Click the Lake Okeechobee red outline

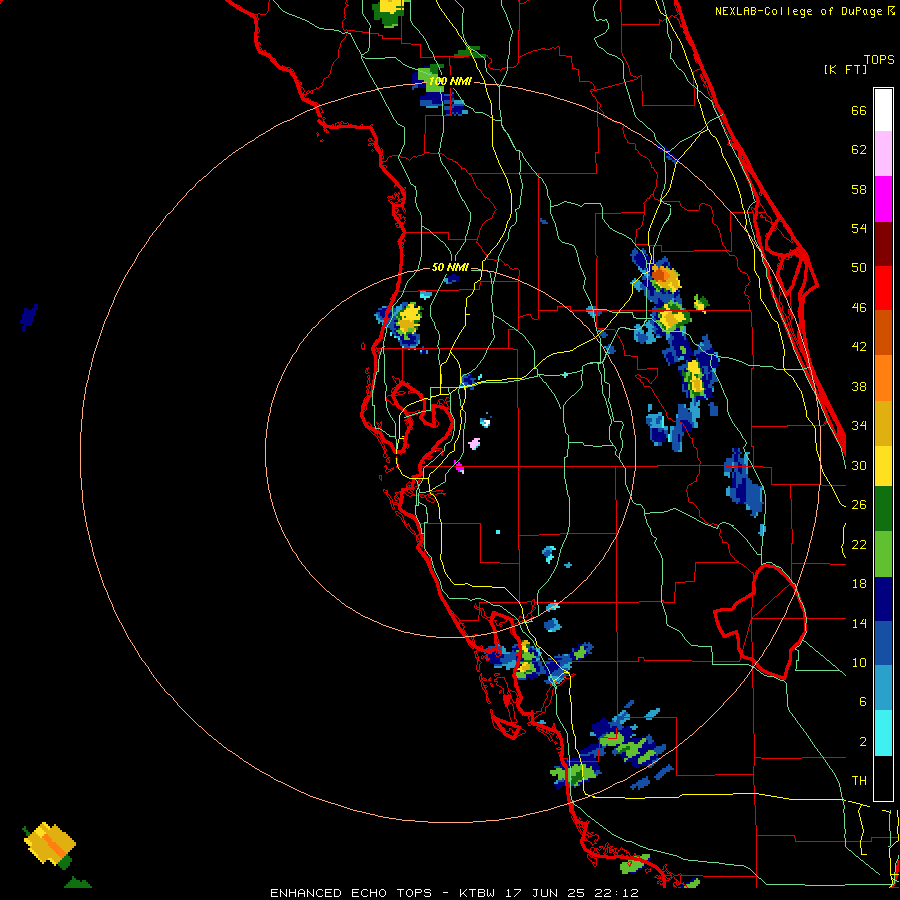[x=761, y=620]
